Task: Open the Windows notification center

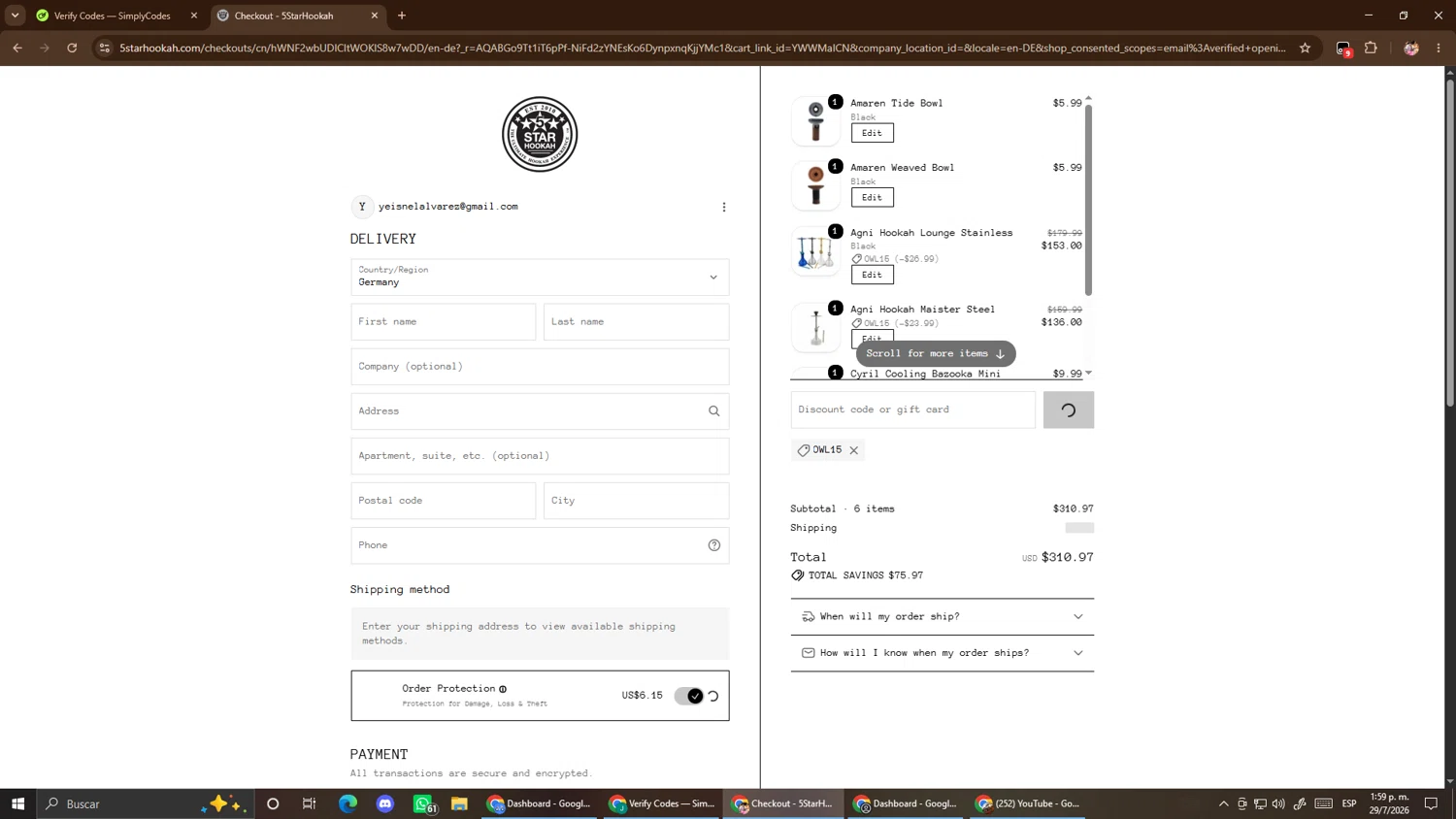Action: tap(1431, 803)
